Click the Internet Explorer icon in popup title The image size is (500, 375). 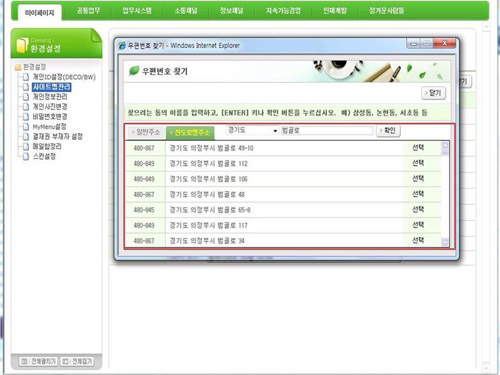[x=122, y=45]
